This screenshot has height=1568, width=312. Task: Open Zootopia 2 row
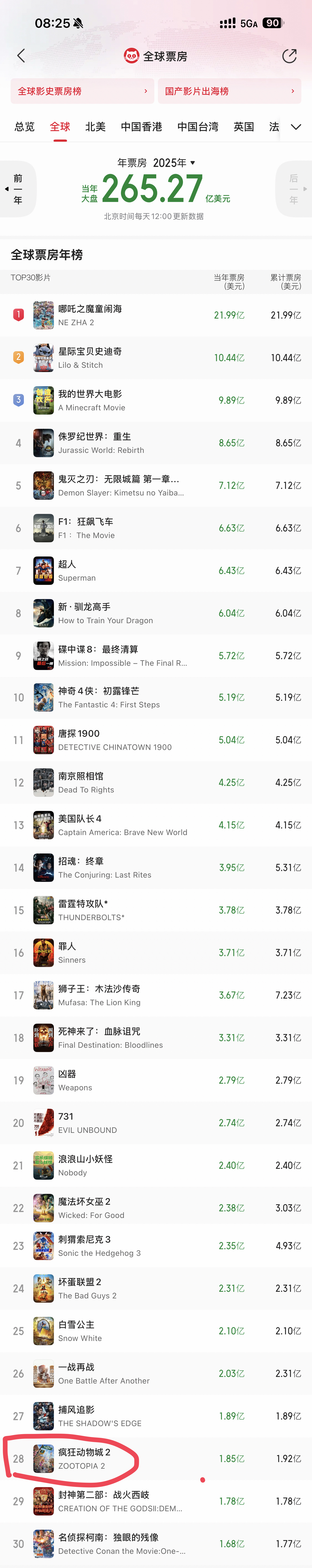click(x=156, y=1459)
